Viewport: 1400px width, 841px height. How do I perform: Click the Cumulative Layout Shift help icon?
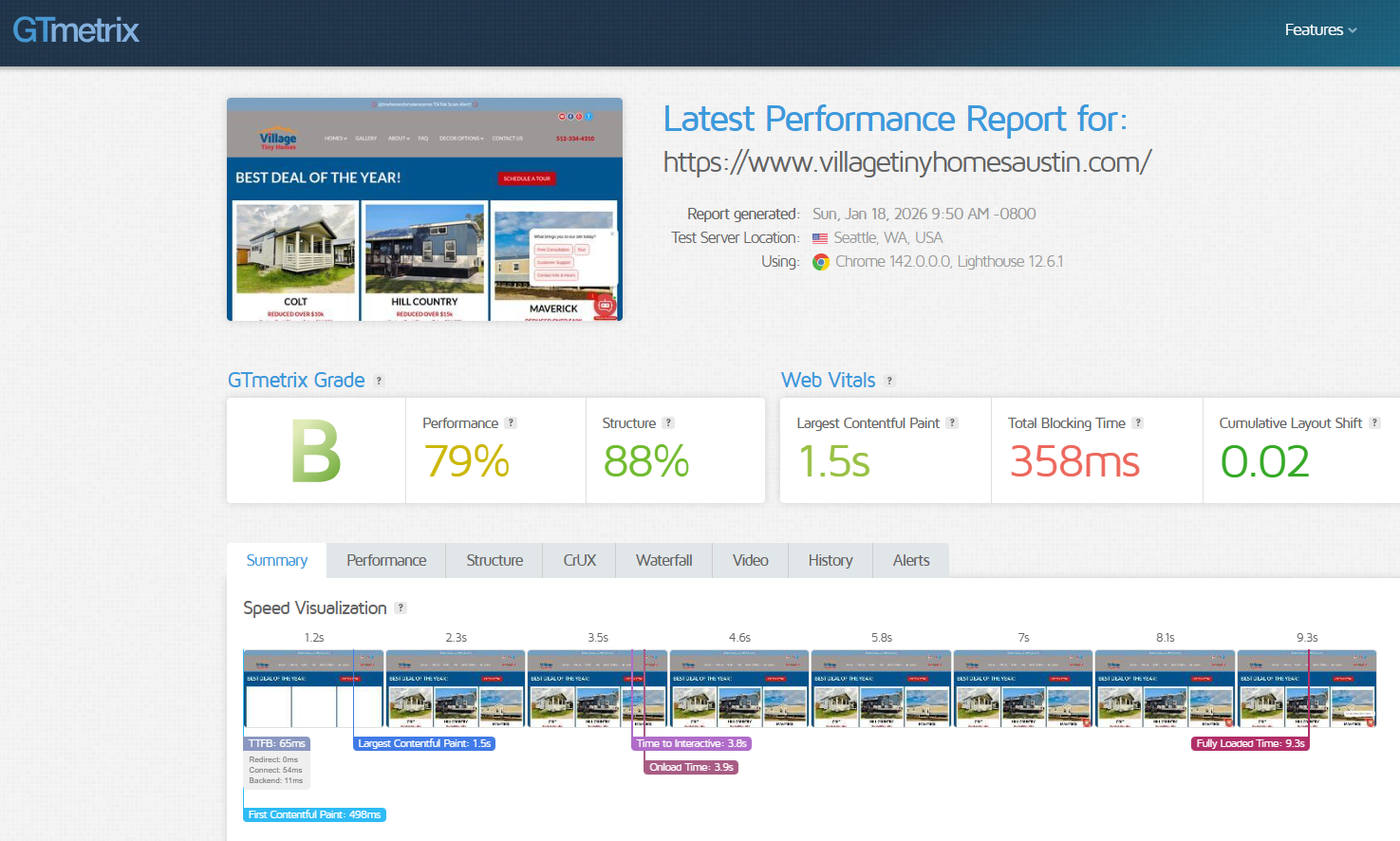point(1374,423)
